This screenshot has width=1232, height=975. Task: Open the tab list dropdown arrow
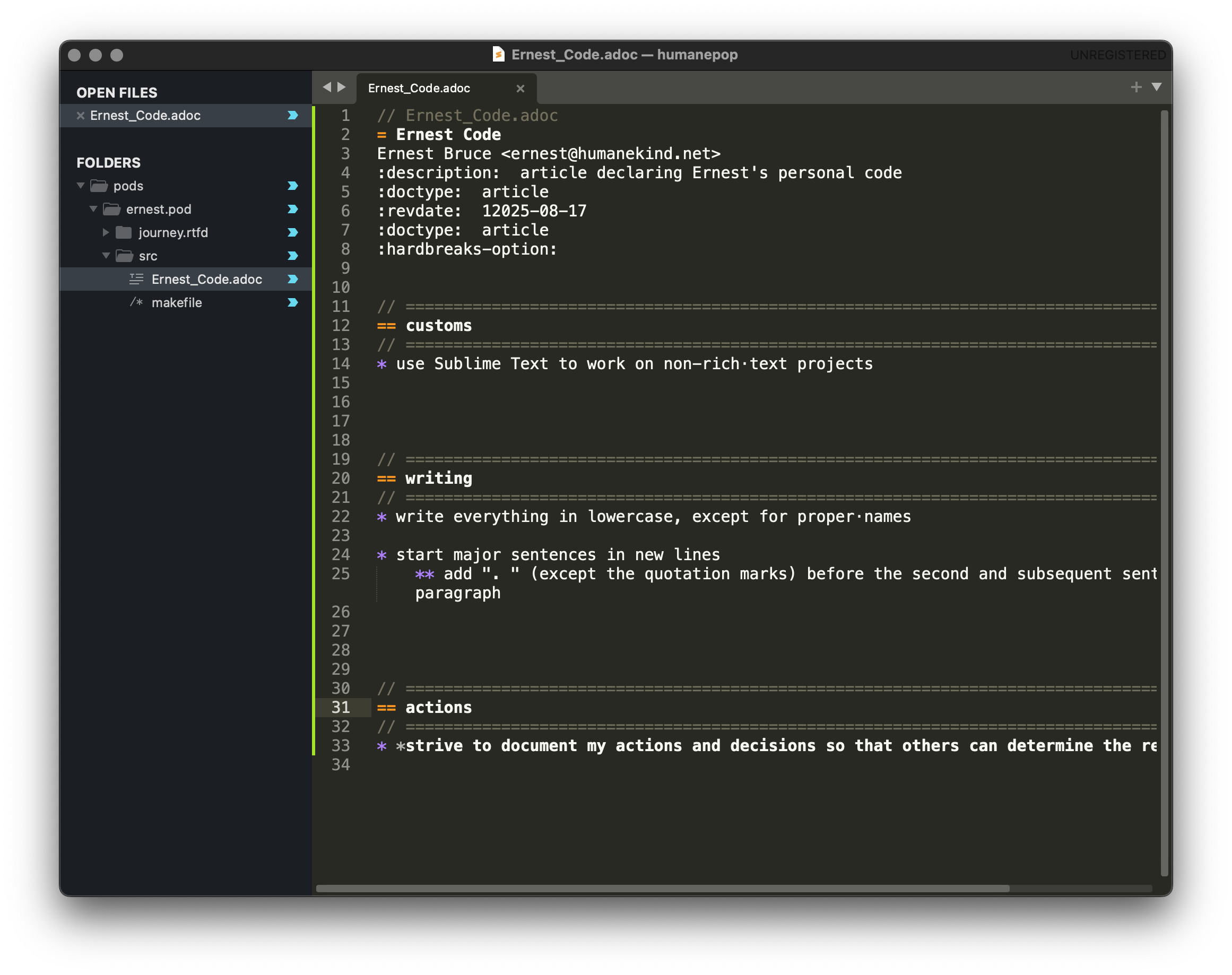1156,88
